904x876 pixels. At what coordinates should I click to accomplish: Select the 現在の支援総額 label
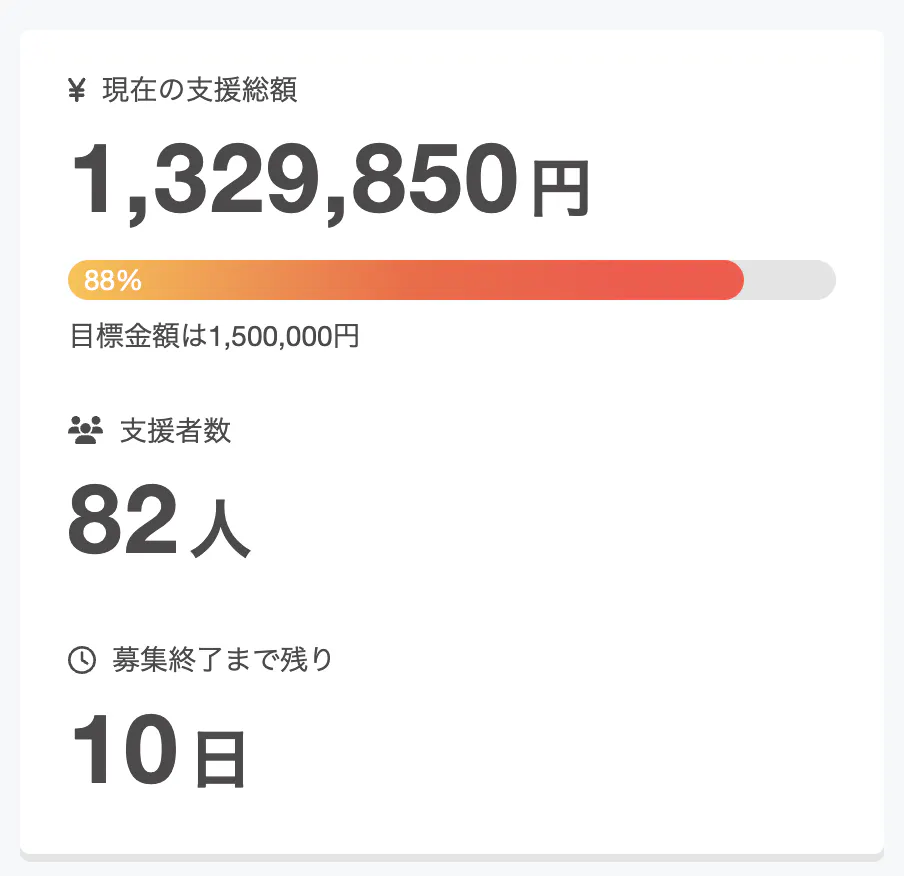pos(200,91)
